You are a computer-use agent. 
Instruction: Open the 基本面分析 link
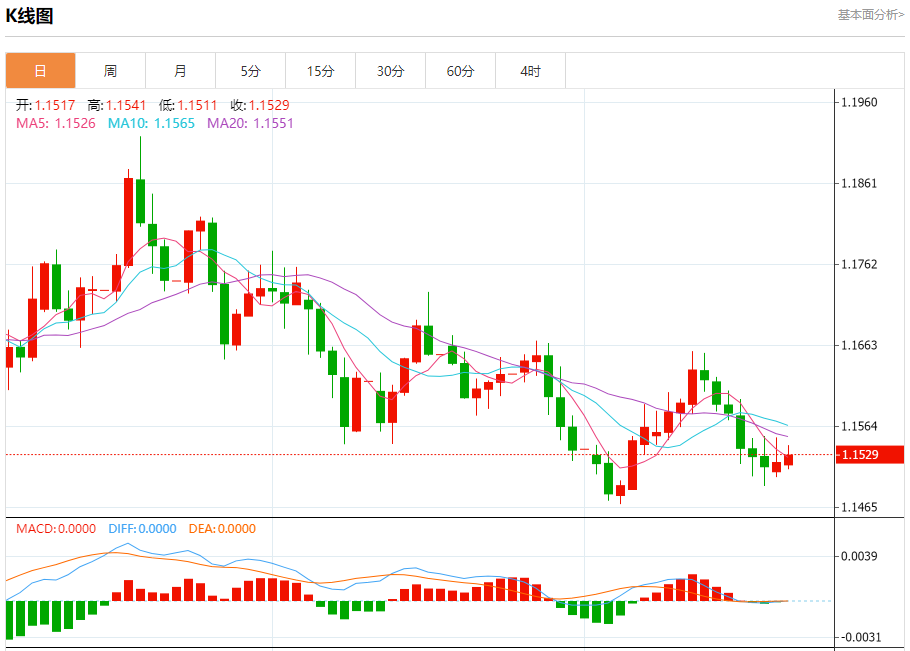coord(871,15)
